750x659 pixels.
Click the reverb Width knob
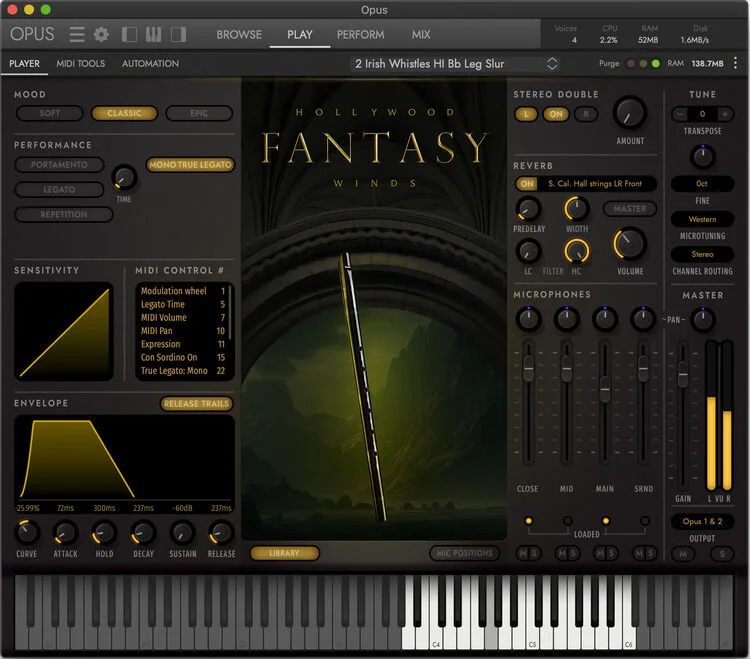point(577,209)
